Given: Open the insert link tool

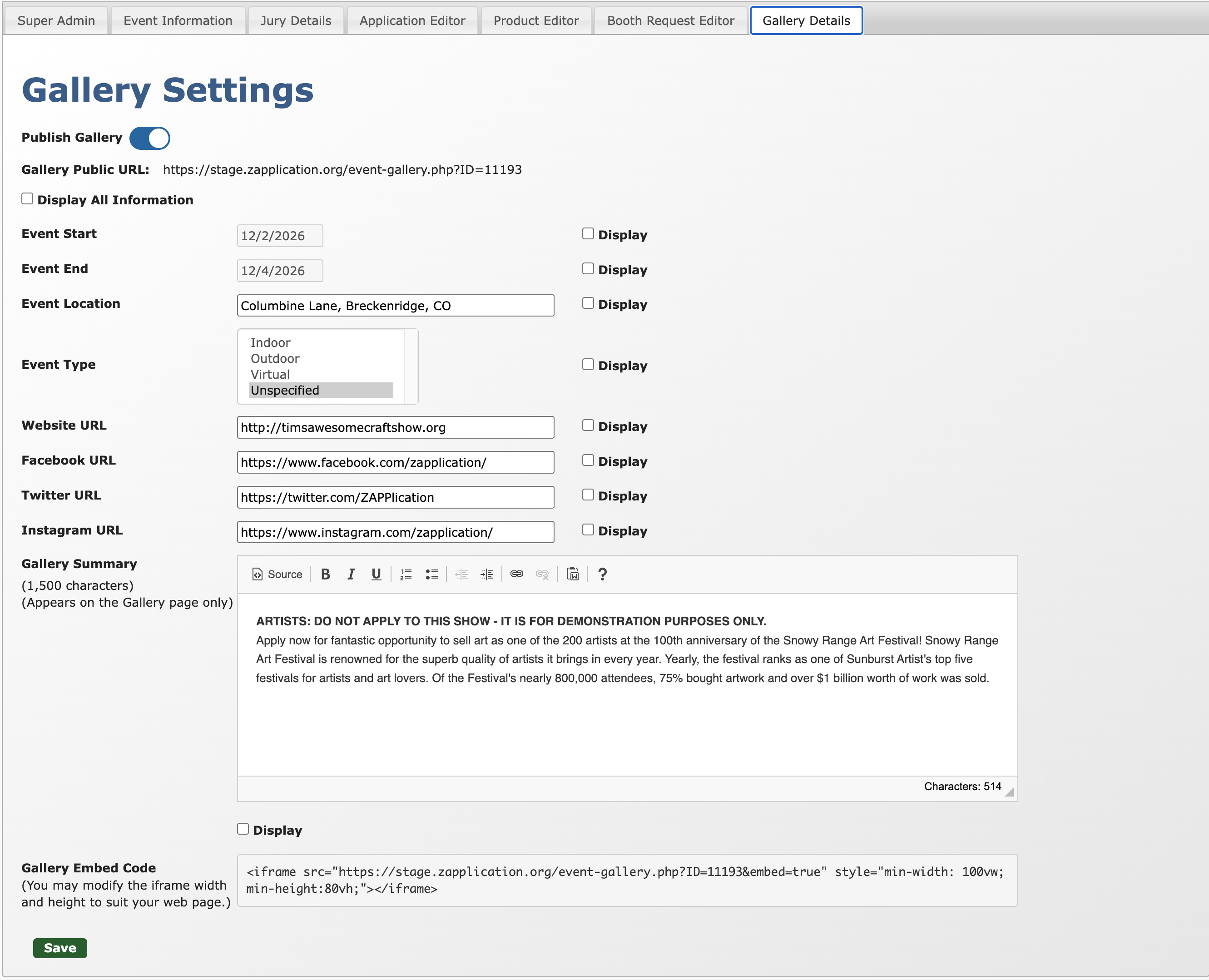Looking at the screenshot, I should (516, 574).
